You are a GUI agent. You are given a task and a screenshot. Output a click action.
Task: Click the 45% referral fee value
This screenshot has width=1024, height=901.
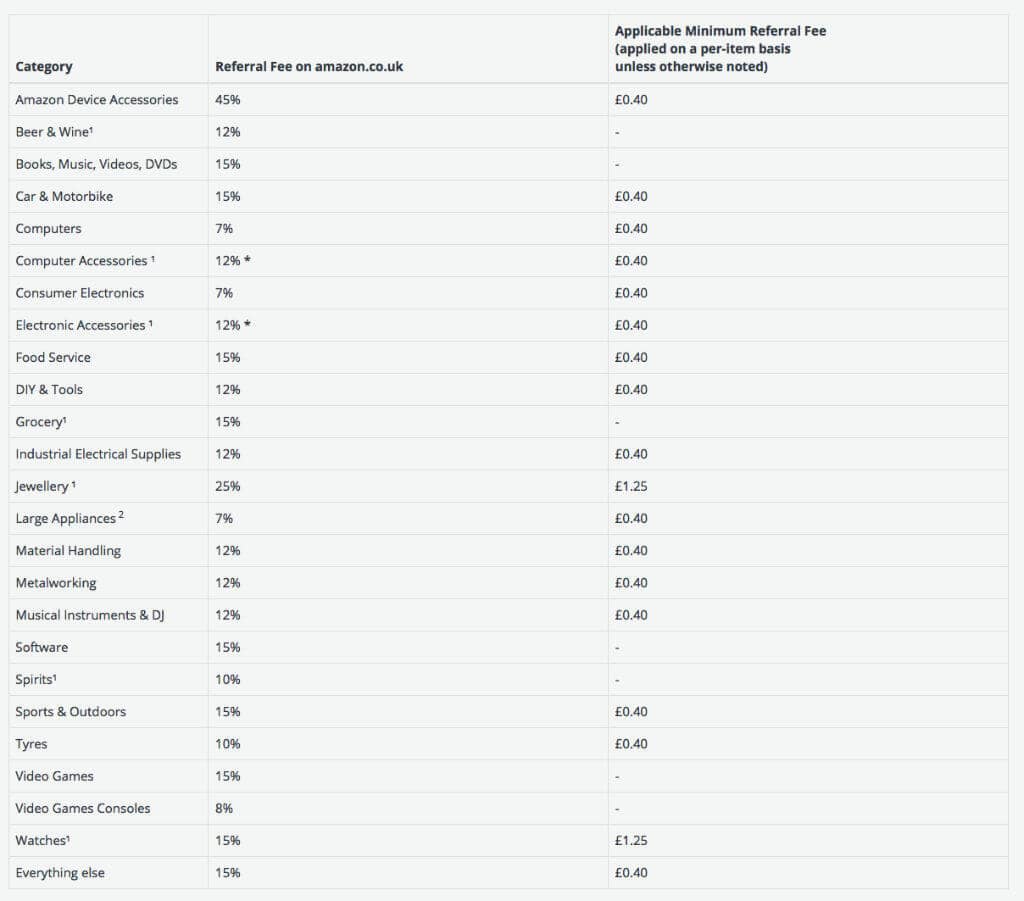pos(227,100)
